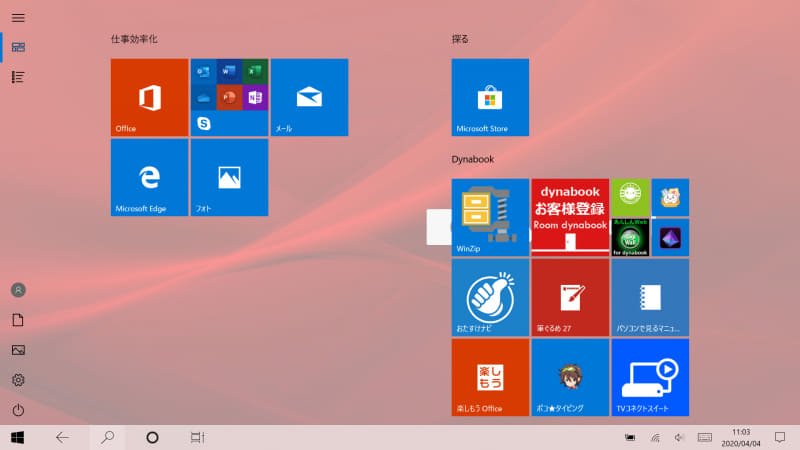Launch the Microsoft Edge tile
Screen dimensions: 800x450
(149, 178)
